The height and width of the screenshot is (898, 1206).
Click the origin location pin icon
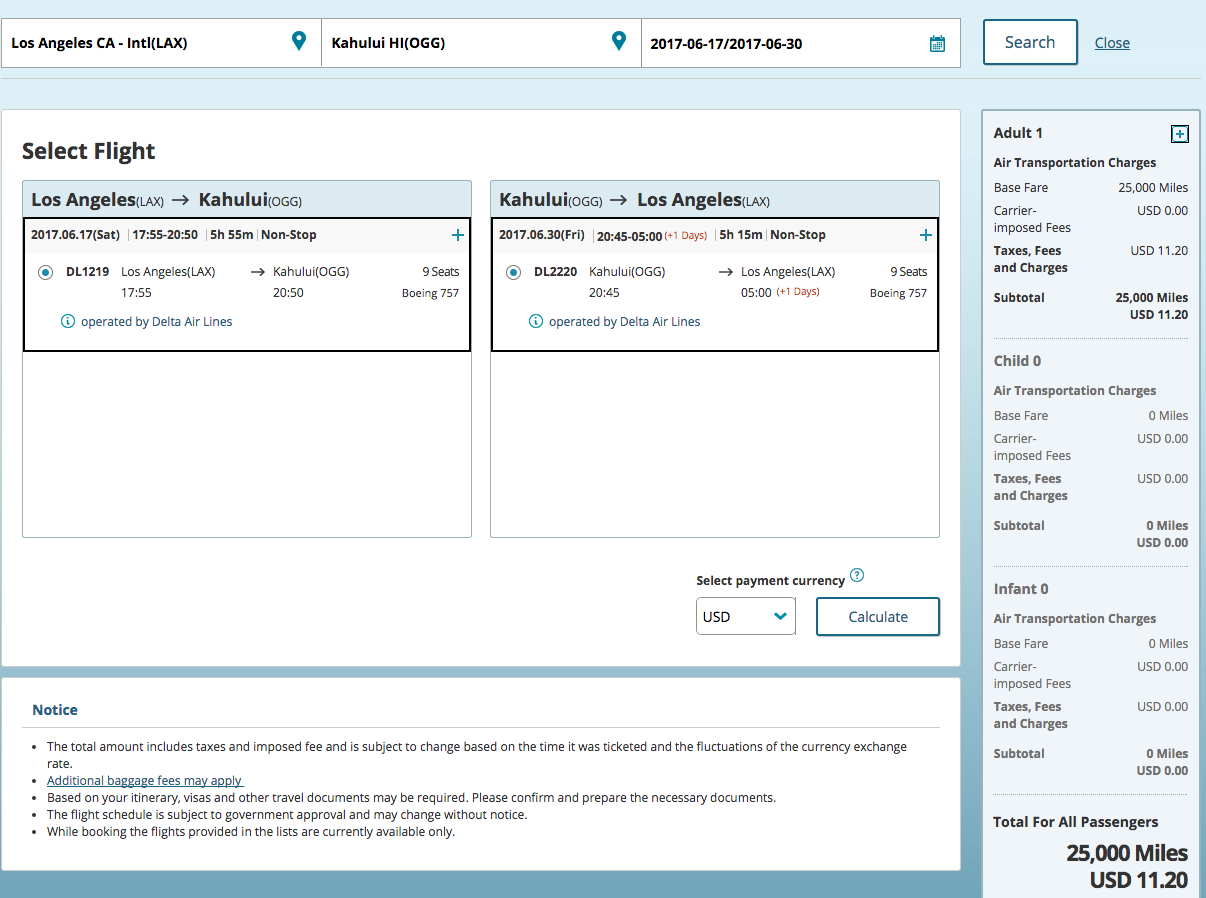pyautogui.click(x=298, y=41)
